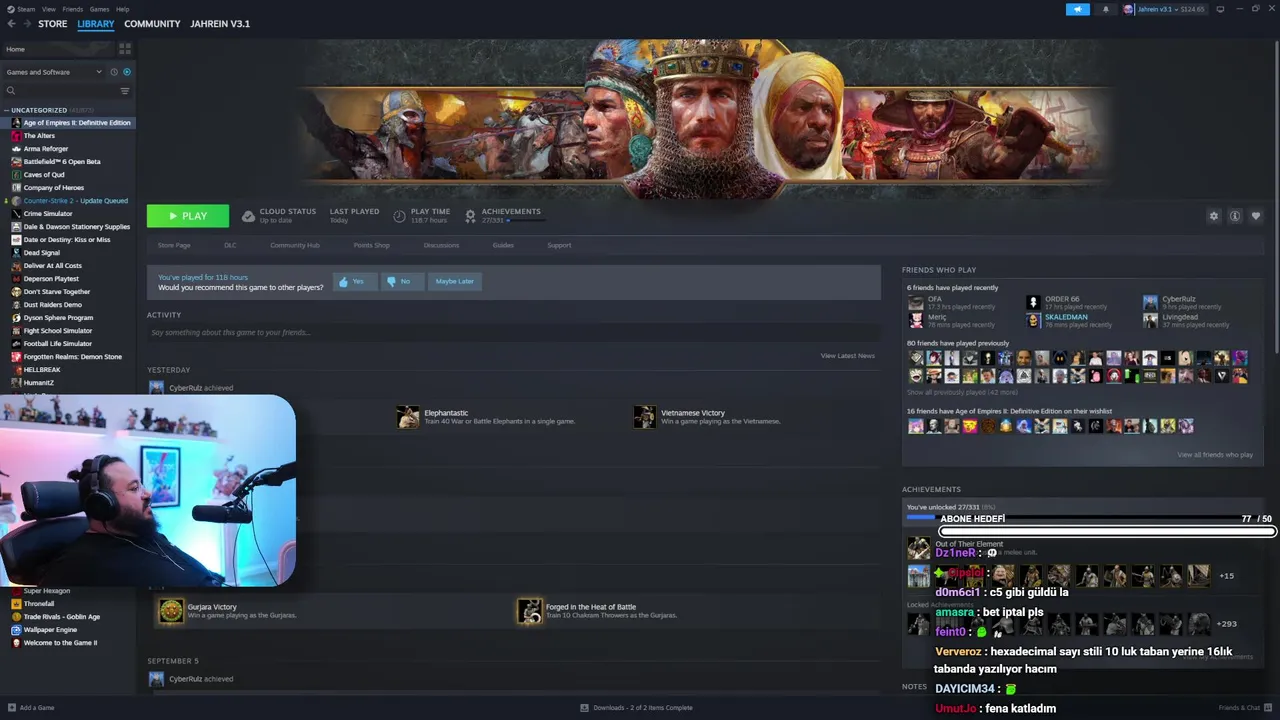Viewport: 1280px width, 720px height.
Task: Open friend ORDER 66's avatar
Action: (x=1033, y=302)
